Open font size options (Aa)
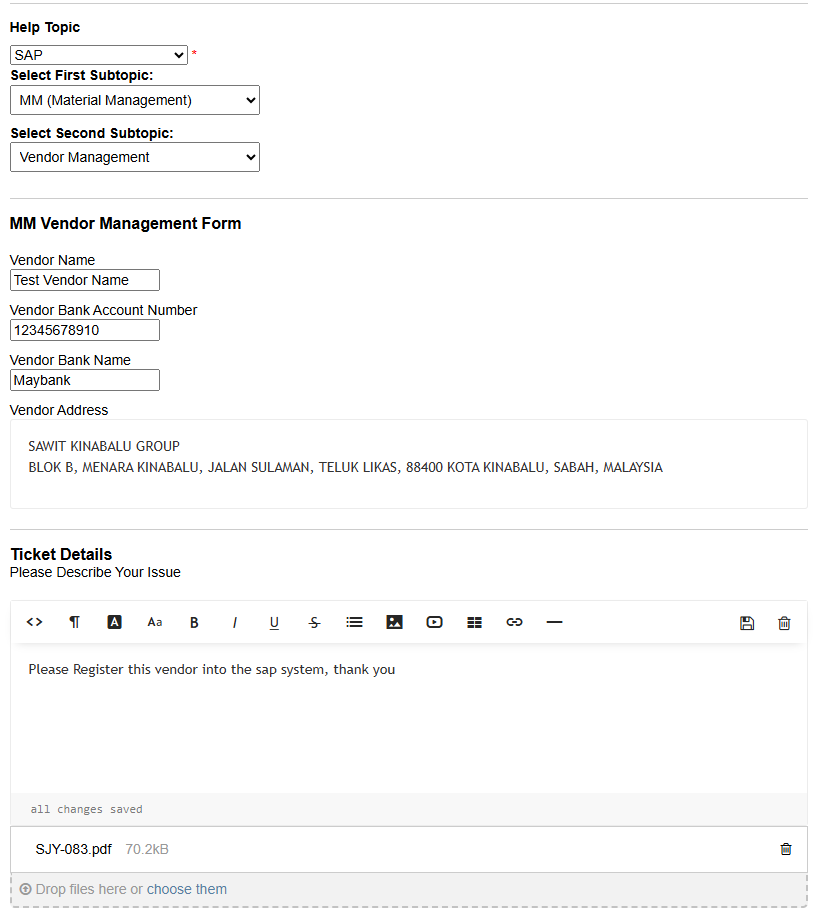Screen dimensions: 824x919 coord(155,622)
